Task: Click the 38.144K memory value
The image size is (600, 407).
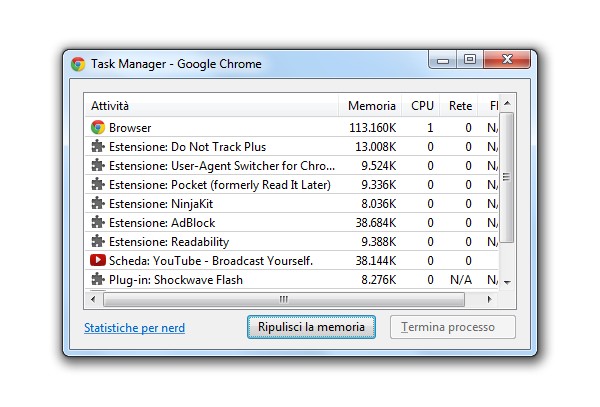Action: pos(376,261)
